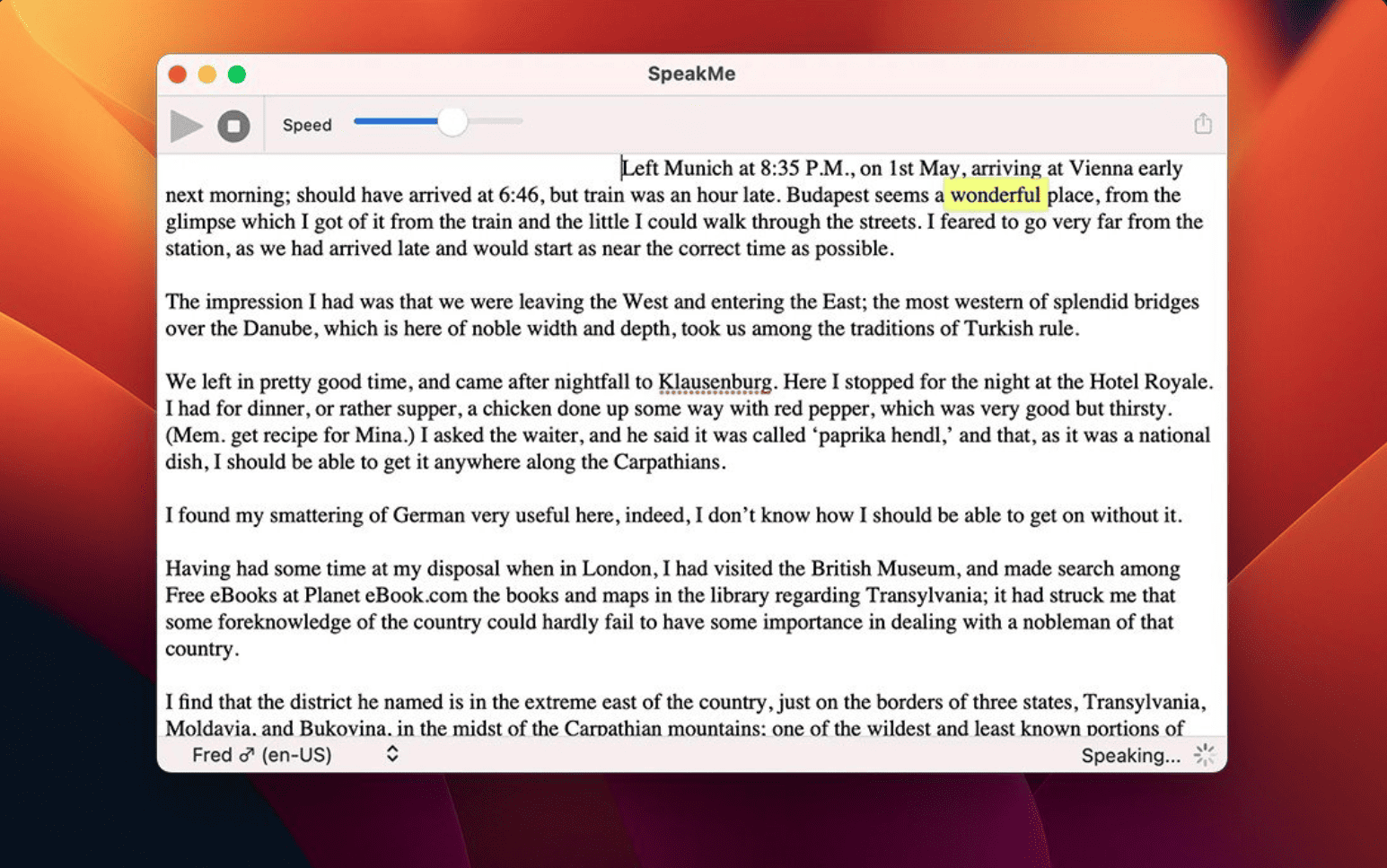1387x868 pixels.
Task: Click the "Speaking..." status text
Action: (1130, 756)
